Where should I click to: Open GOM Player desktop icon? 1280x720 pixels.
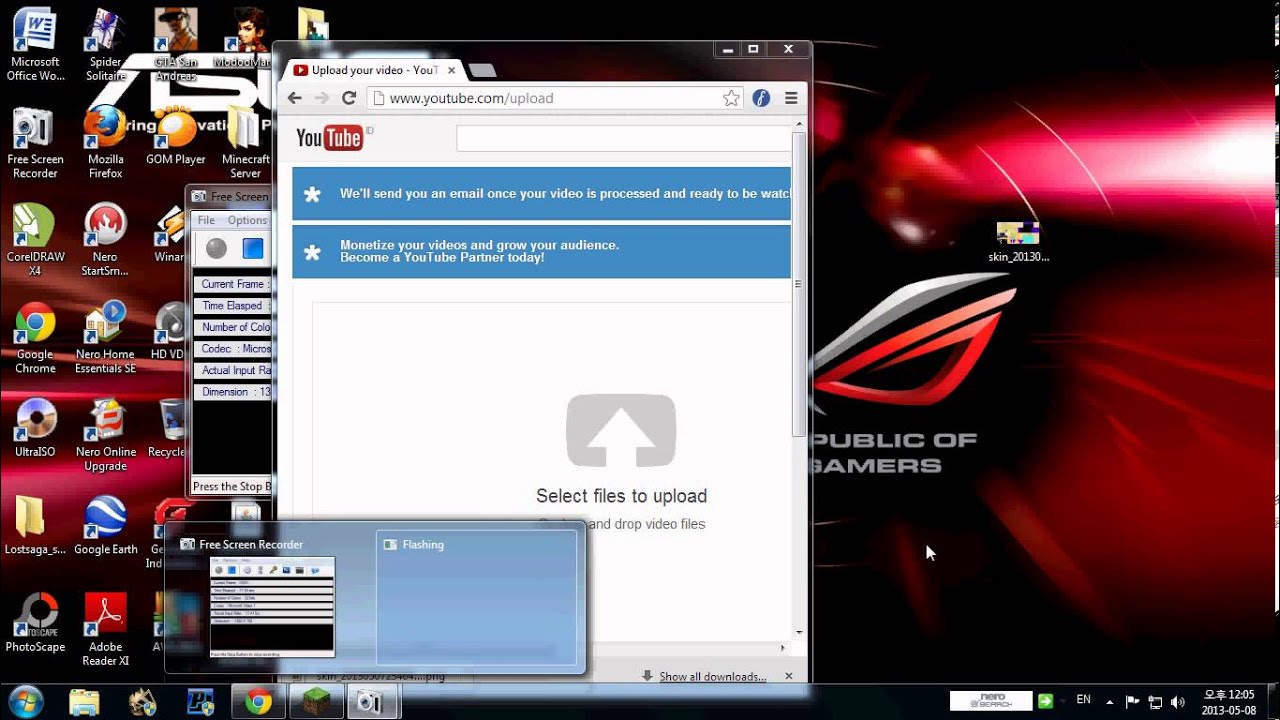tap(176, 137)
